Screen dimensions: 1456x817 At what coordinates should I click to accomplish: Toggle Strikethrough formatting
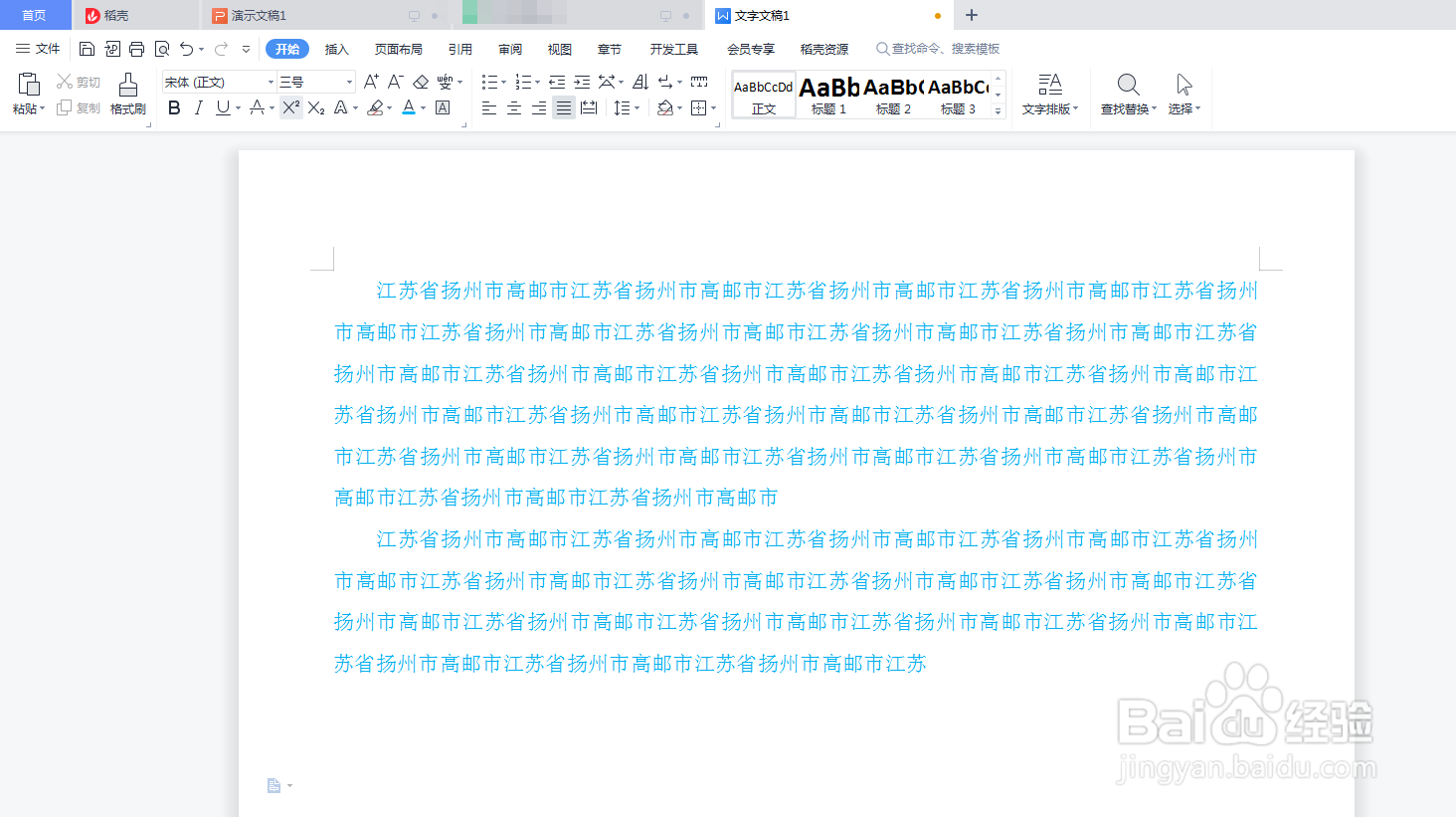[x=257, y=107]
